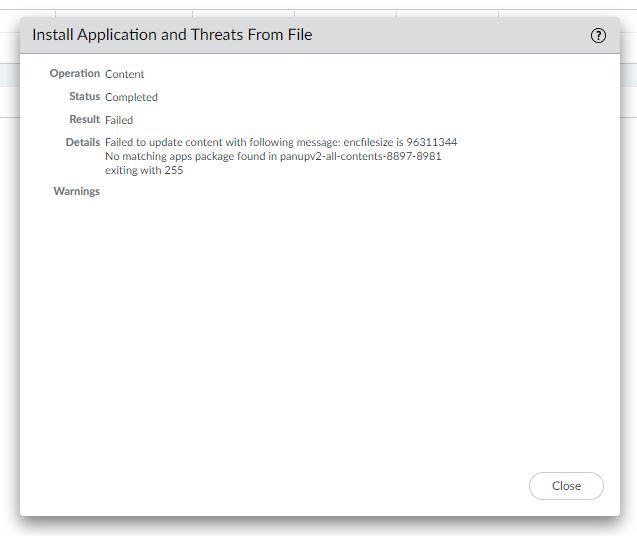Click the 'exiting with 255' line
Image resolution: width=637 pixels, height=536 pixels.
click(x=144, y=171)
